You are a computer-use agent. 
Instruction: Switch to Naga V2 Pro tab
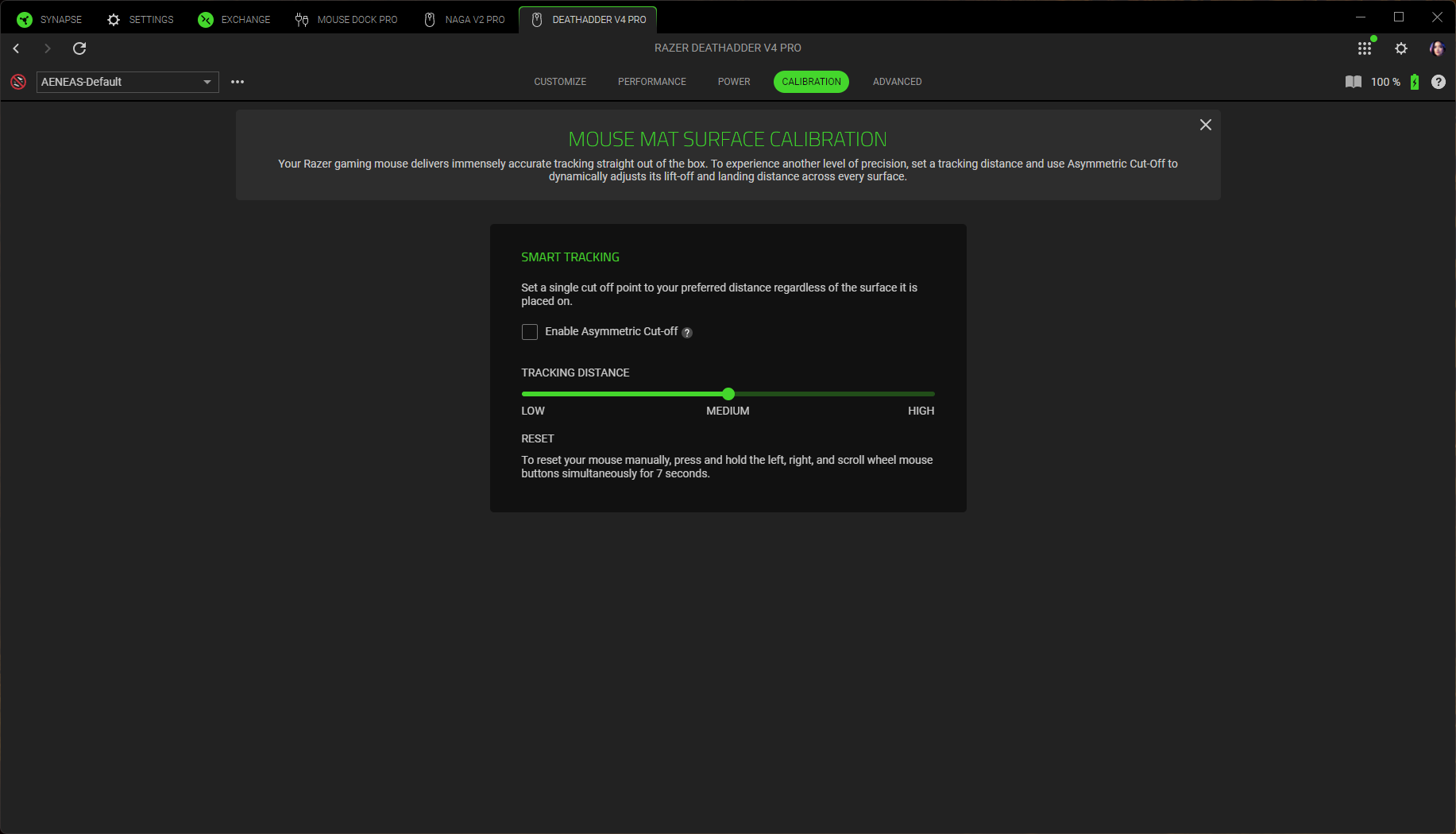pyautogui.click(x=465, y=19)
